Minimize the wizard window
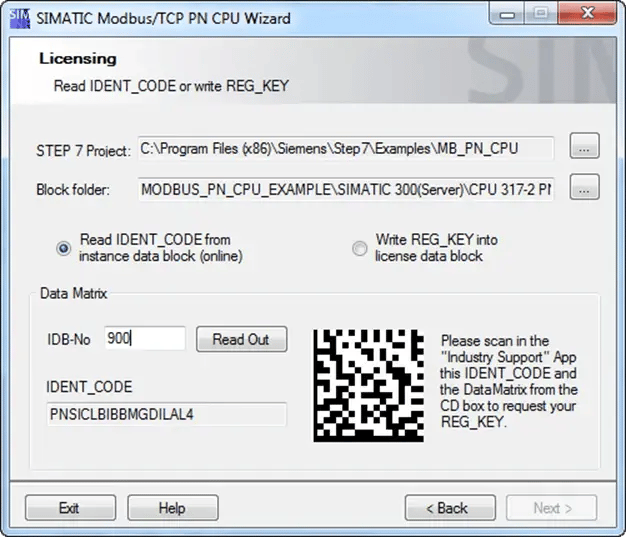Screen dimensions: 626x537 tap(507, 14)
